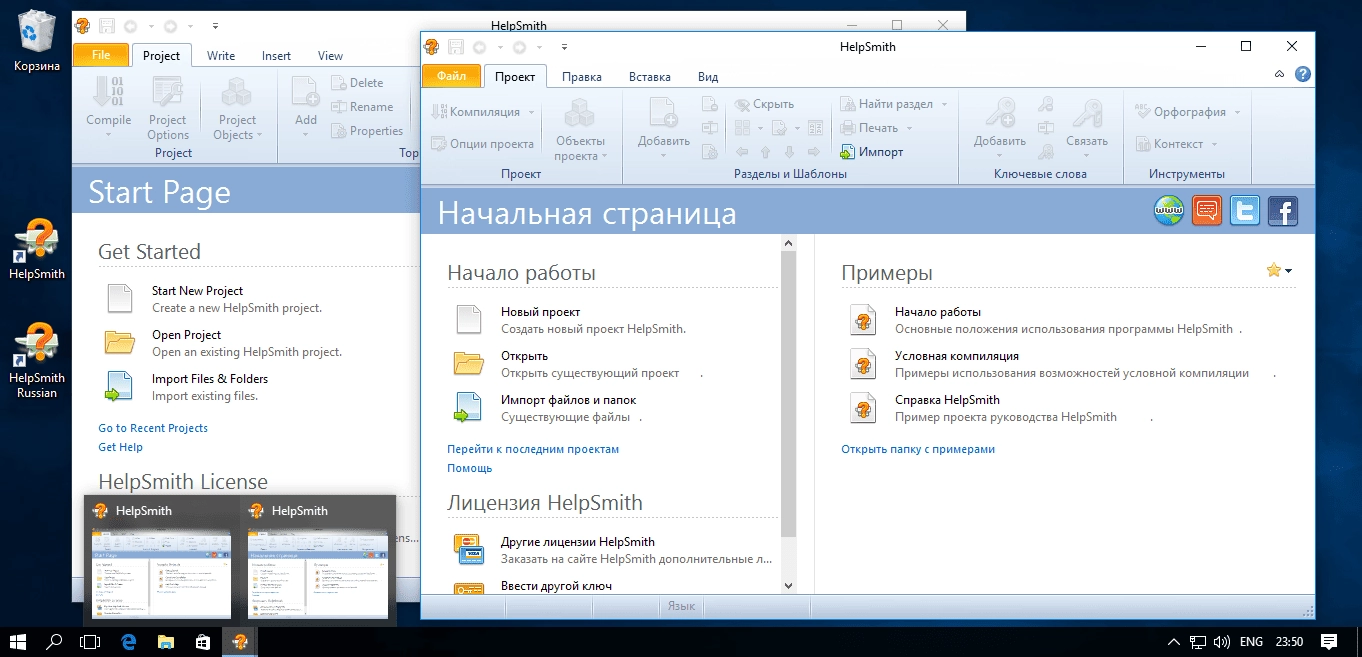
Task: Click the Go to Recent Projects link
Action: coord(153,428)
